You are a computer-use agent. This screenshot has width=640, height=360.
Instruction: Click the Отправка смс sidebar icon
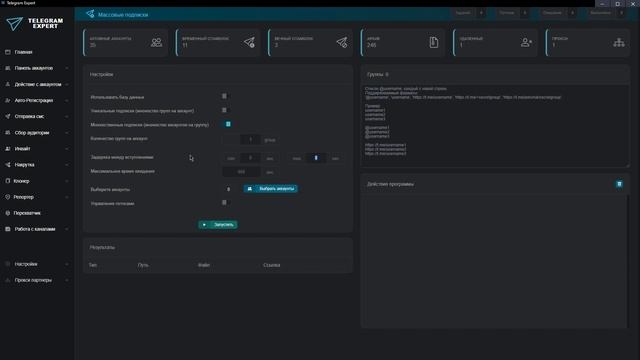pyautogui.click(x=8, y=116)
